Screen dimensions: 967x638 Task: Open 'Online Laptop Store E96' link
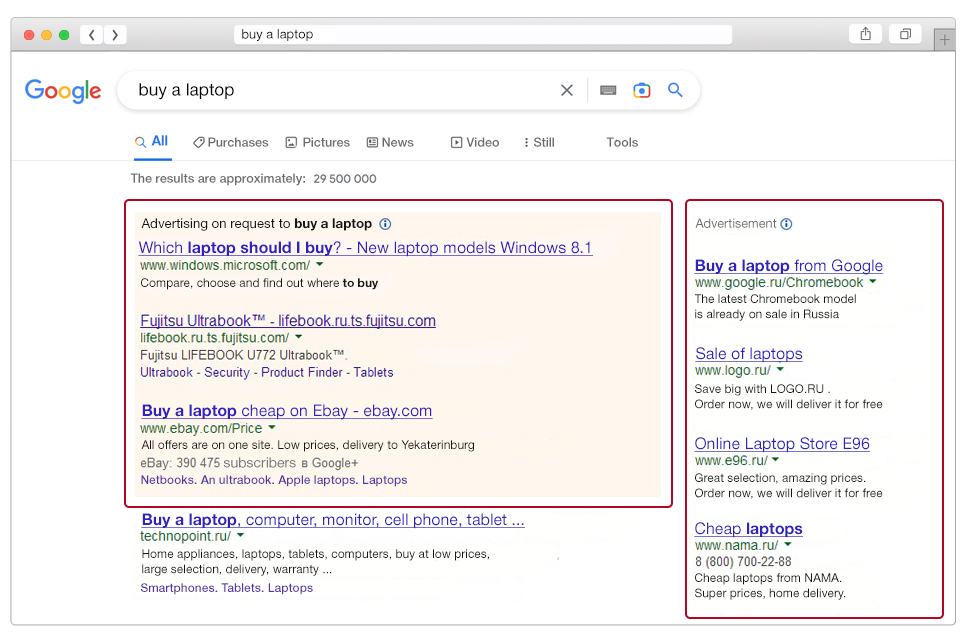[782, 444]
